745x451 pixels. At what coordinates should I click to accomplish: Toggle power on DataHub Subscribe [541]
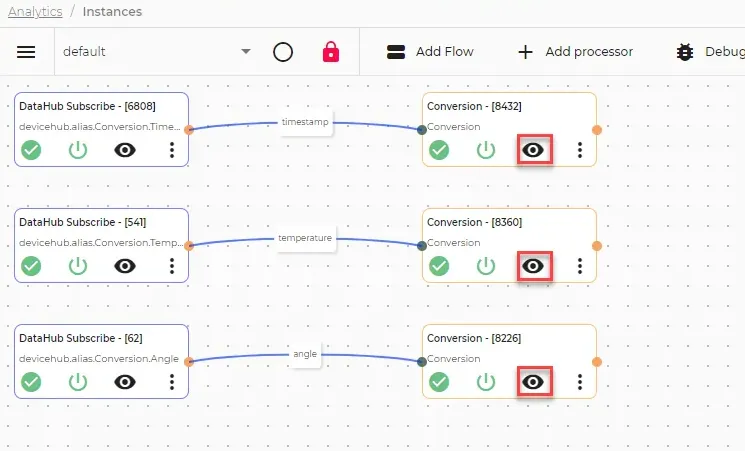coord(78,266)
